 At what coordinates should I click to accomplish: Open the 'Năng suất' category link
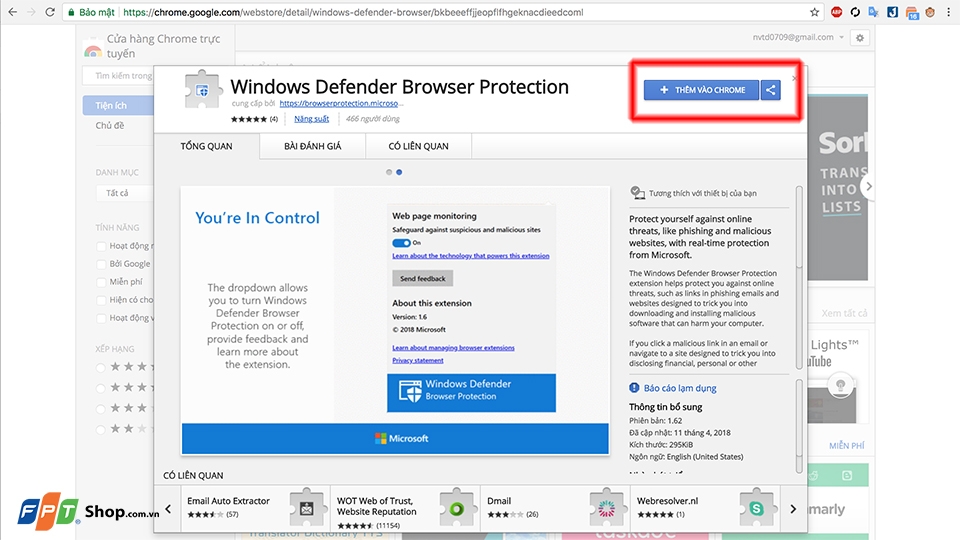[x=312, y=119]
